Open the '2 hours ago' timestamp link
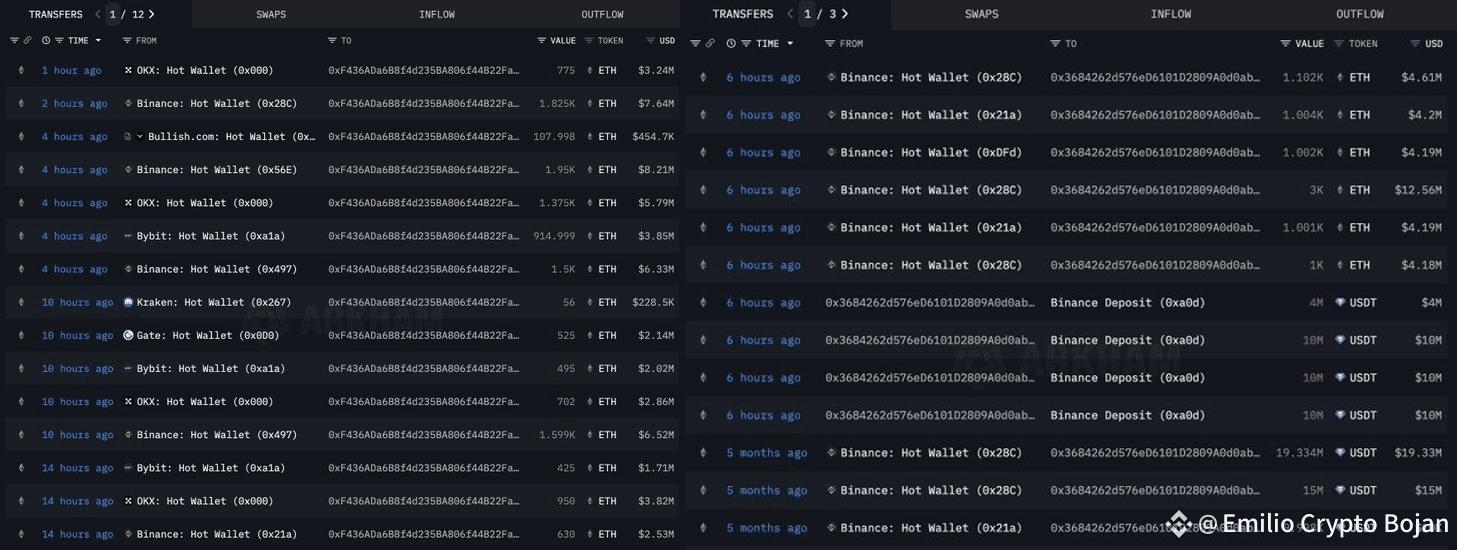The width and height of the screenshot is (1457, 550). (x=74, y=104)
